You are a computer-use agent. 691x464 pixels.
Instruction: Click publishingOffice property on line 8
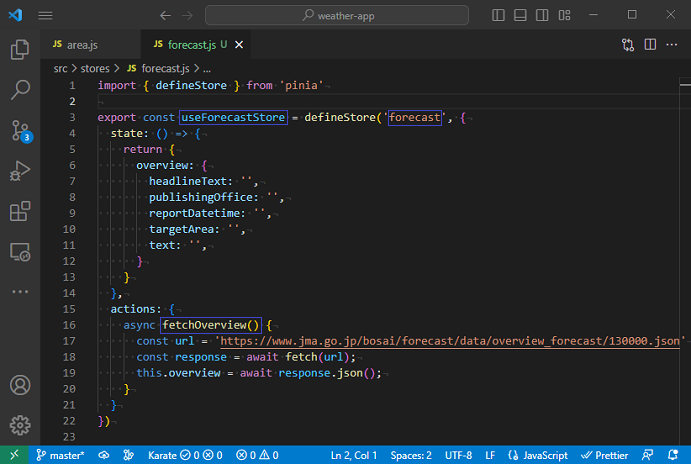(201, 197)
